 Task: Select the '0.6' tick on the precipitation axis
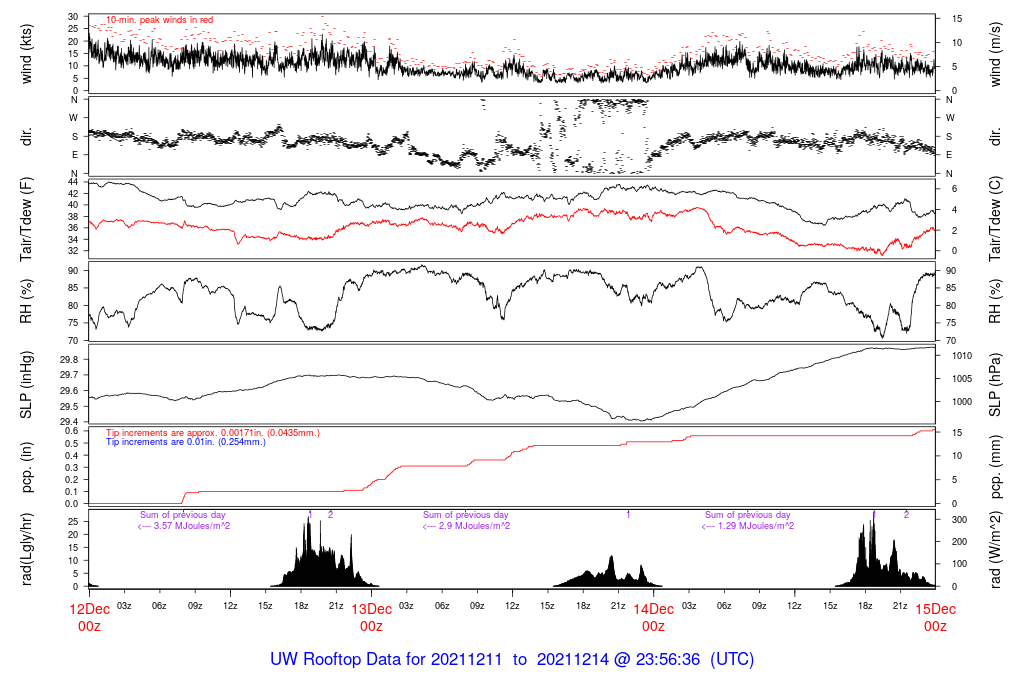[x=72, y=431]
